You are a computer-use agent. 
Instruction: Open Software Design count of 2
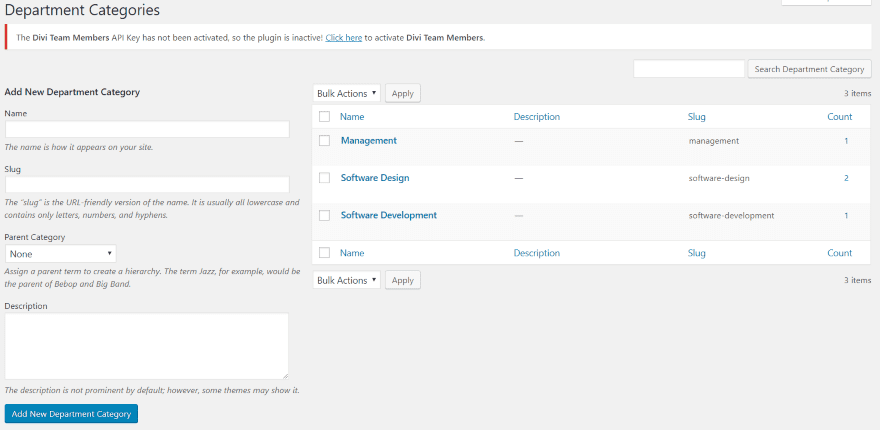[x=846, y=178]
